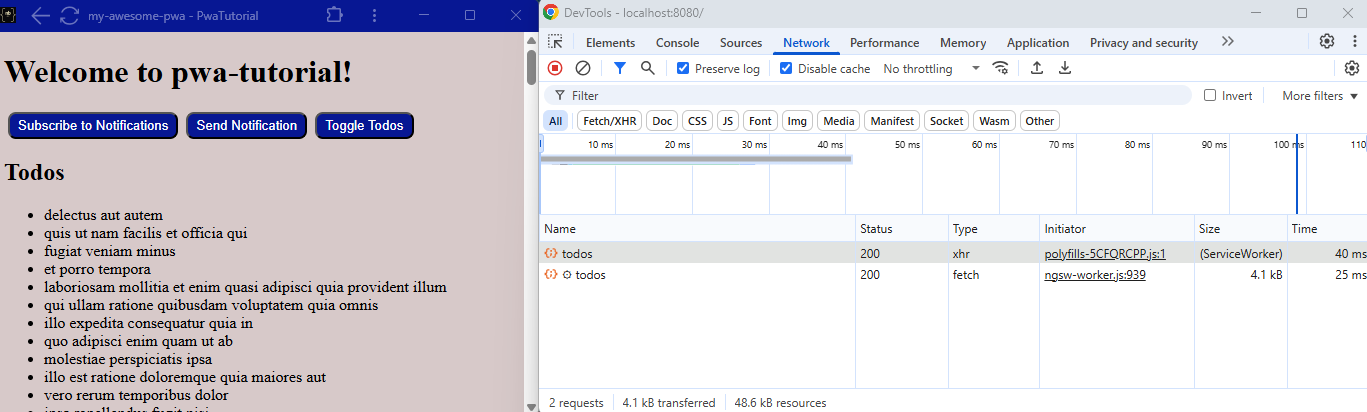The height and width of the screenshot is (412, 1367).
Task: Maximize the DevTools window
Action: pyautogui.click(x=1302, y=12)
